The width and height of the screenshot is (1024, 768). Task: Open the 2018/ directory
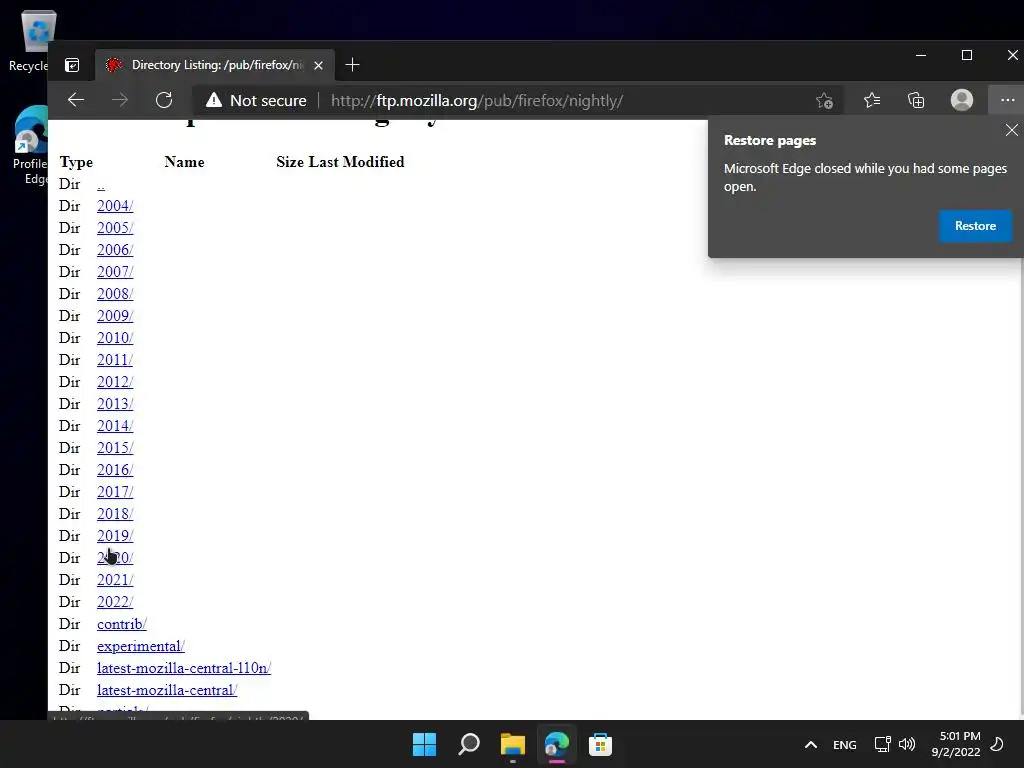pos(115,514)
